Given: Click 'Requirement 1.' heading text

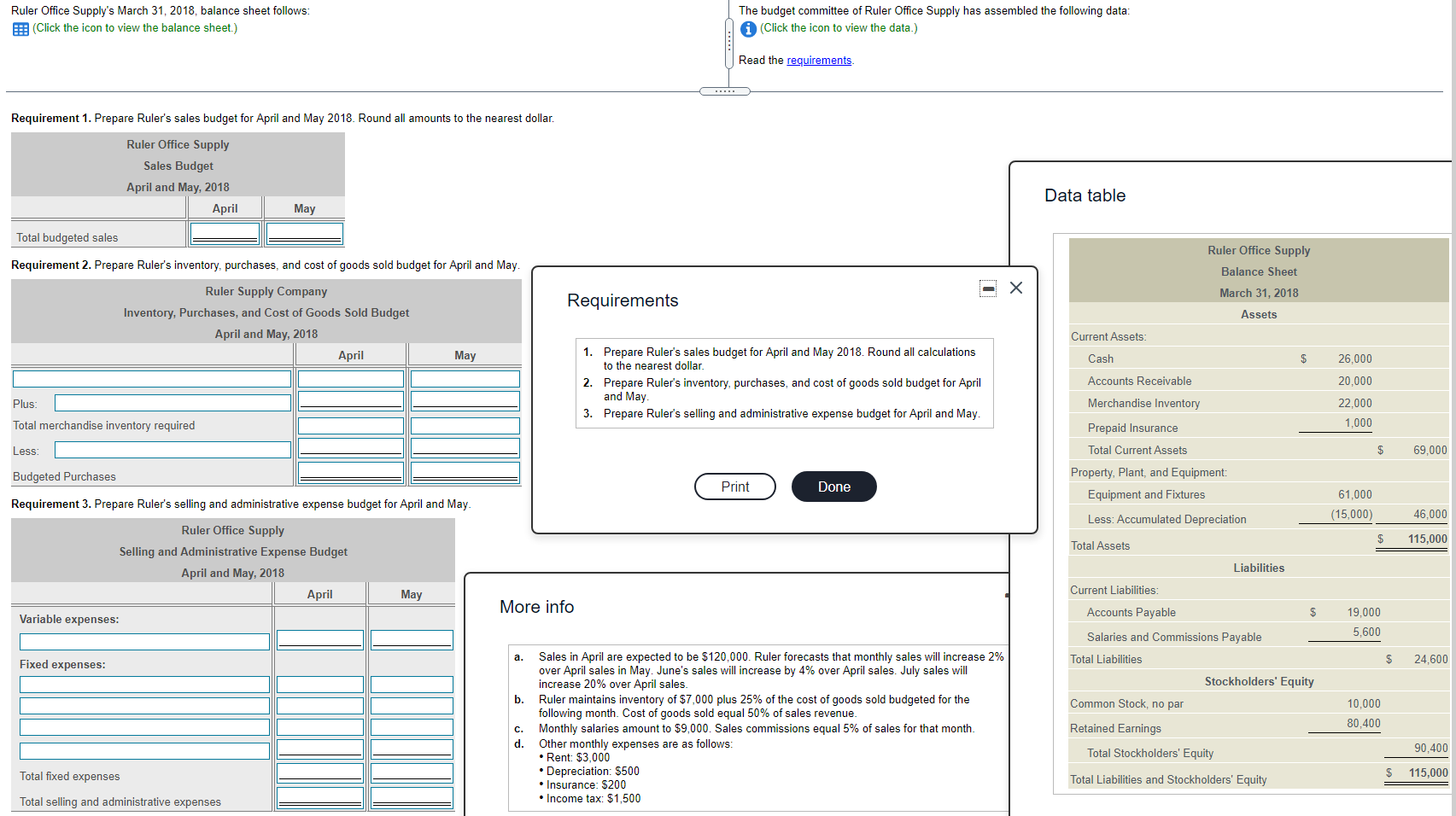Looking at the screenshot, I should [x=51, y=119].
